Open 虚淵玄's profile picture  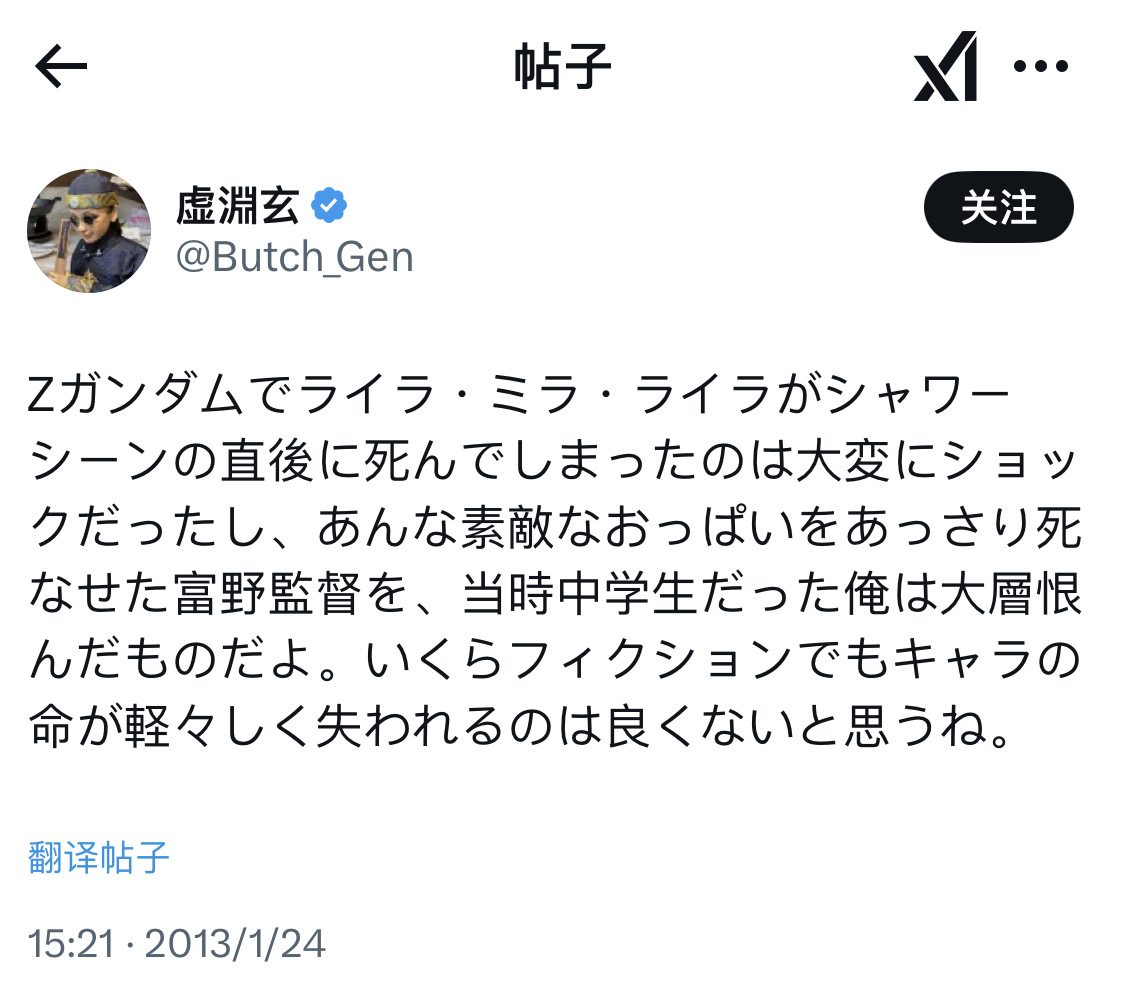(x=88, y=231)
